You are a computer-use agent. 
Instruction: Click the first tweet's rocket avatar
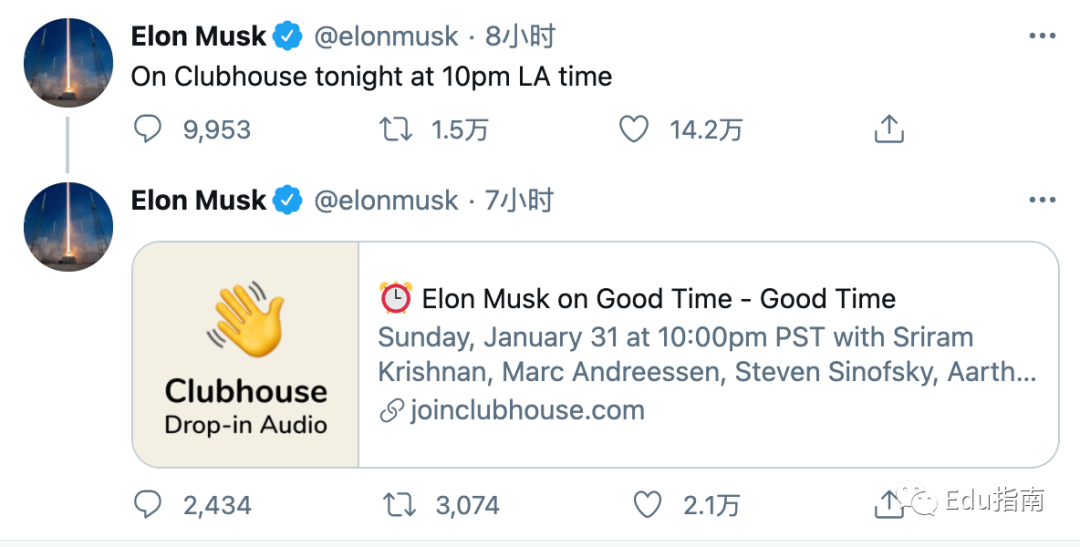(x=68, y=63)
